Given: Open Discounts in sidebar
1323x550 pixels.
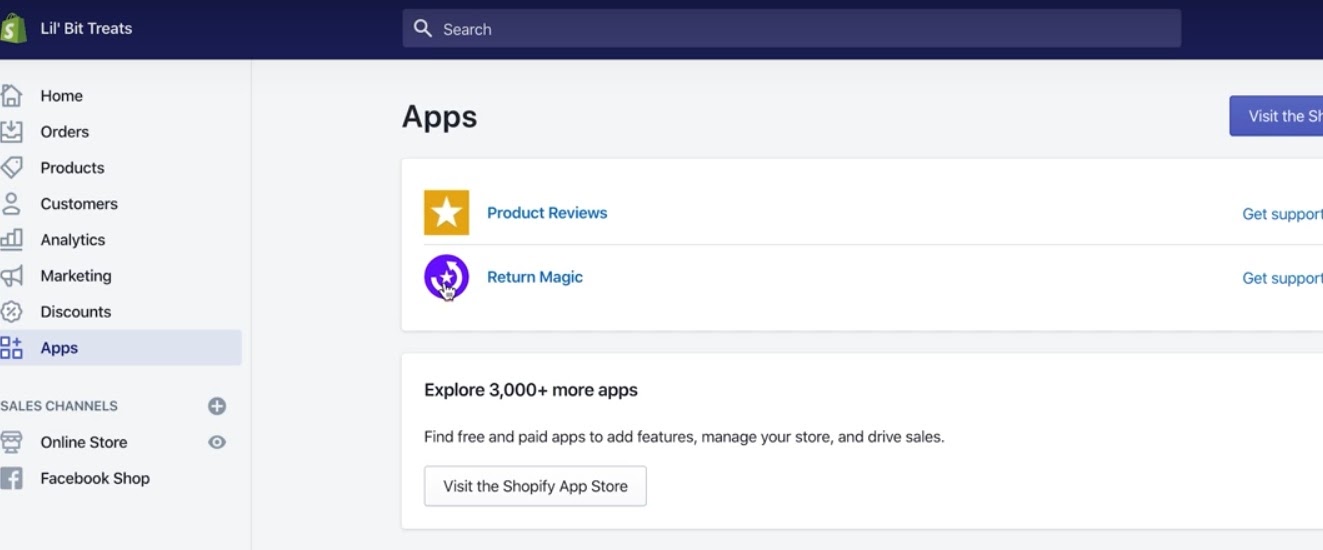Looking at the screenshot, I should coord(75,312).
